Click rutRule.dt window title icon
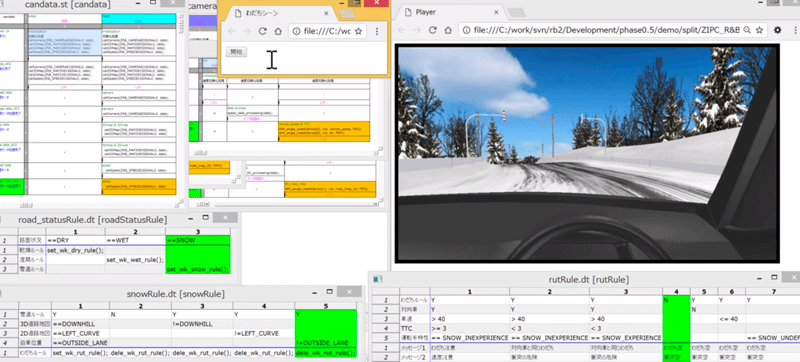800x362 pixels. point(378,279)
